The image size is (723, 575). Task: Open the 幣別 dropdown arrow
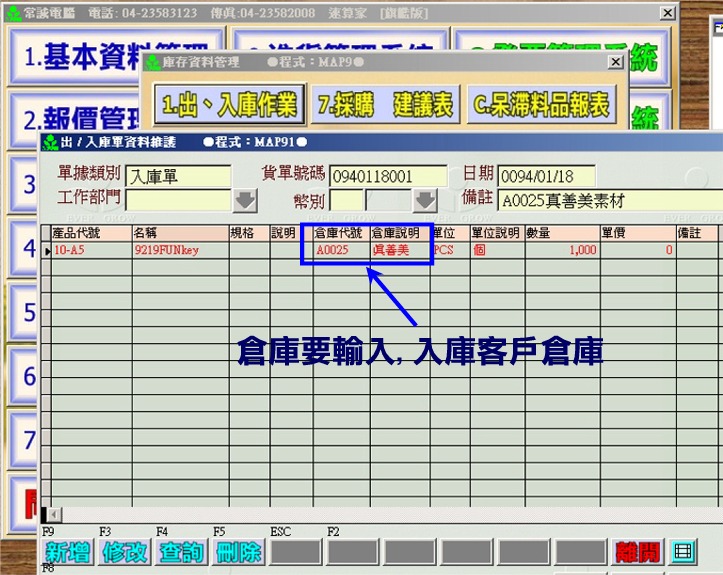[x=426, y=199]
